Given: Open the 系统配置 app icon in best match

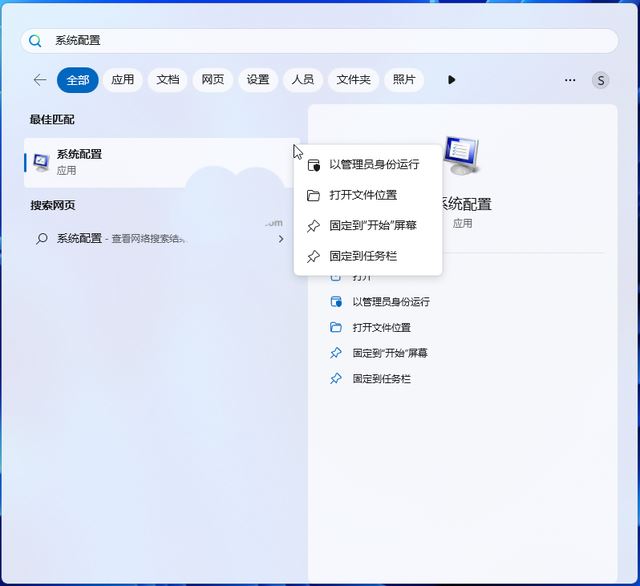Looking at the screenshot, I should point(41,161).
